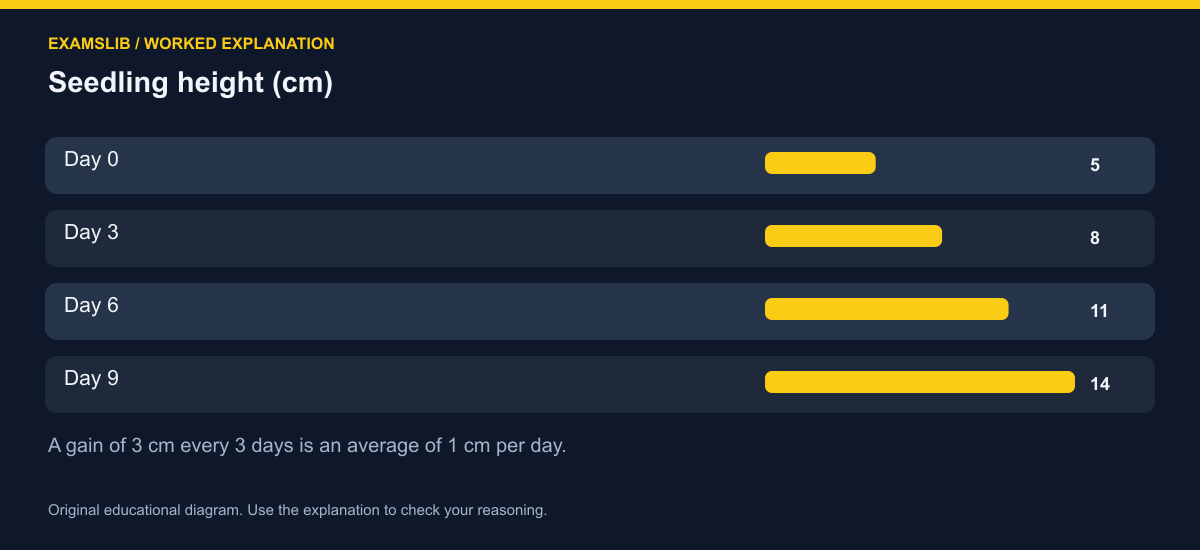The height and width of the screenshot is (550, 1200).
Task: Click the value 5 next to Day 0
Action: click(x=1095, y=165)
